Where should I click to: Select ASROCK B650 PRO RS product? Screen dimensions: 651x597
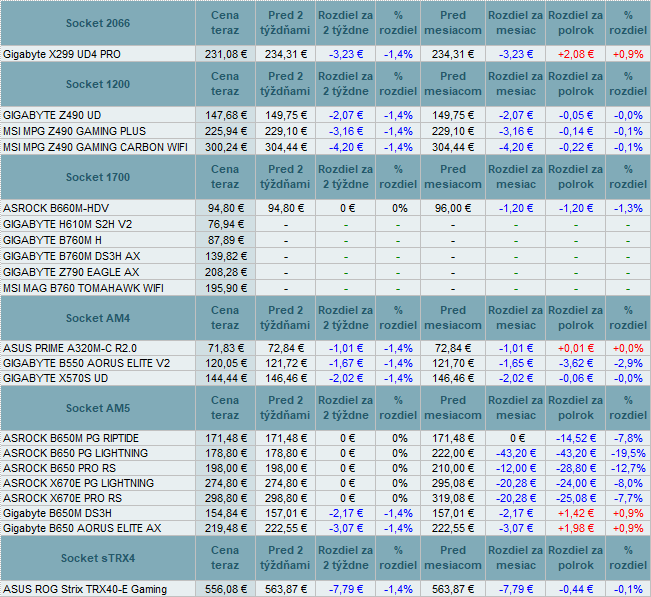(59, 468)
